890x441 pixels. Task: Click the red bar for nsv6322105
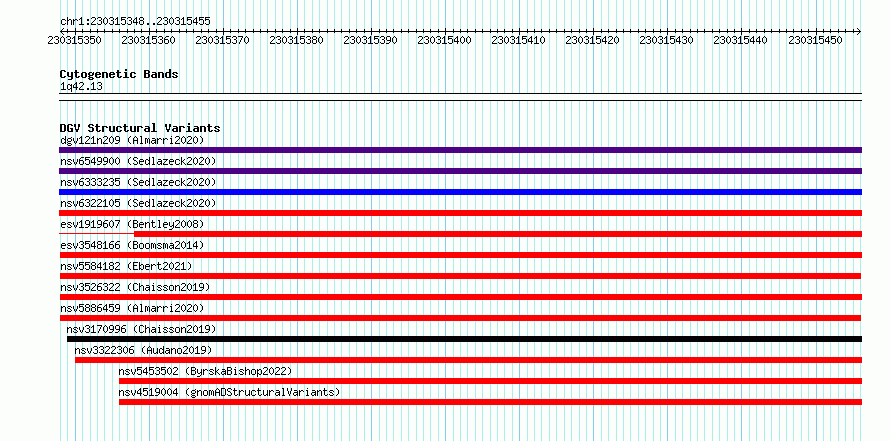pyautogui.click(x=460, y=213)
